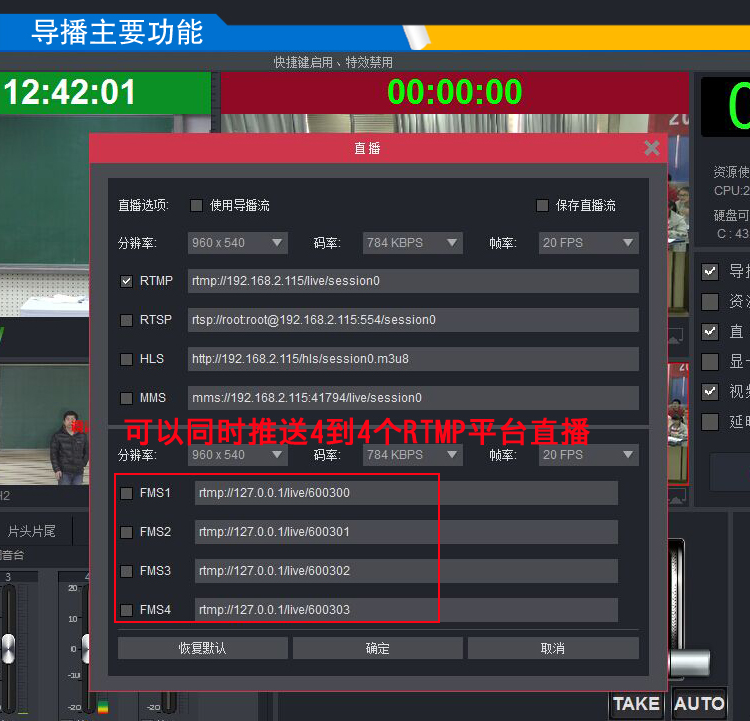Switch to the 片头片尾 tab

coord(33,530)
